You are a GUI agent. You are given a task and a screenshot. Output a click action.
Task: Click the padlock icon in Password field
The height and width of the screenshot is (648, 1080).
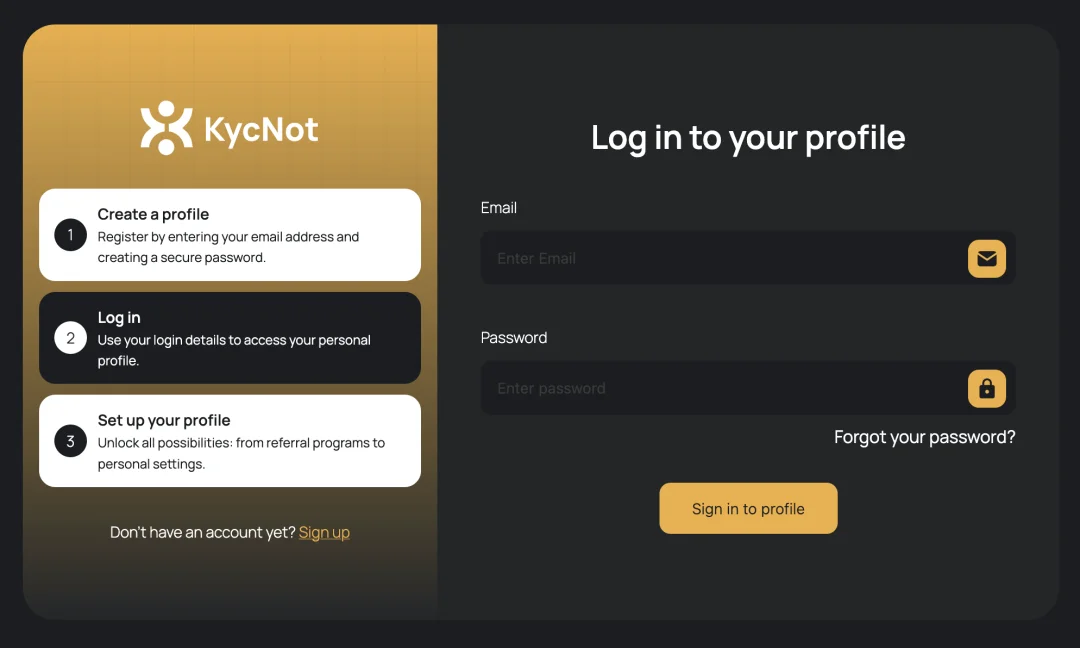[x=986, y=388]
